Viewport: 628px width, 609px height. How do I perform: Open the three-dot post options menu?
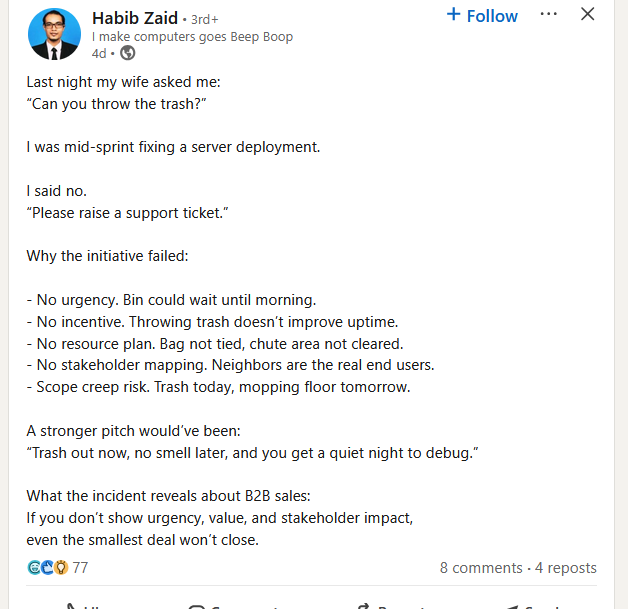[x=549, y=14]
